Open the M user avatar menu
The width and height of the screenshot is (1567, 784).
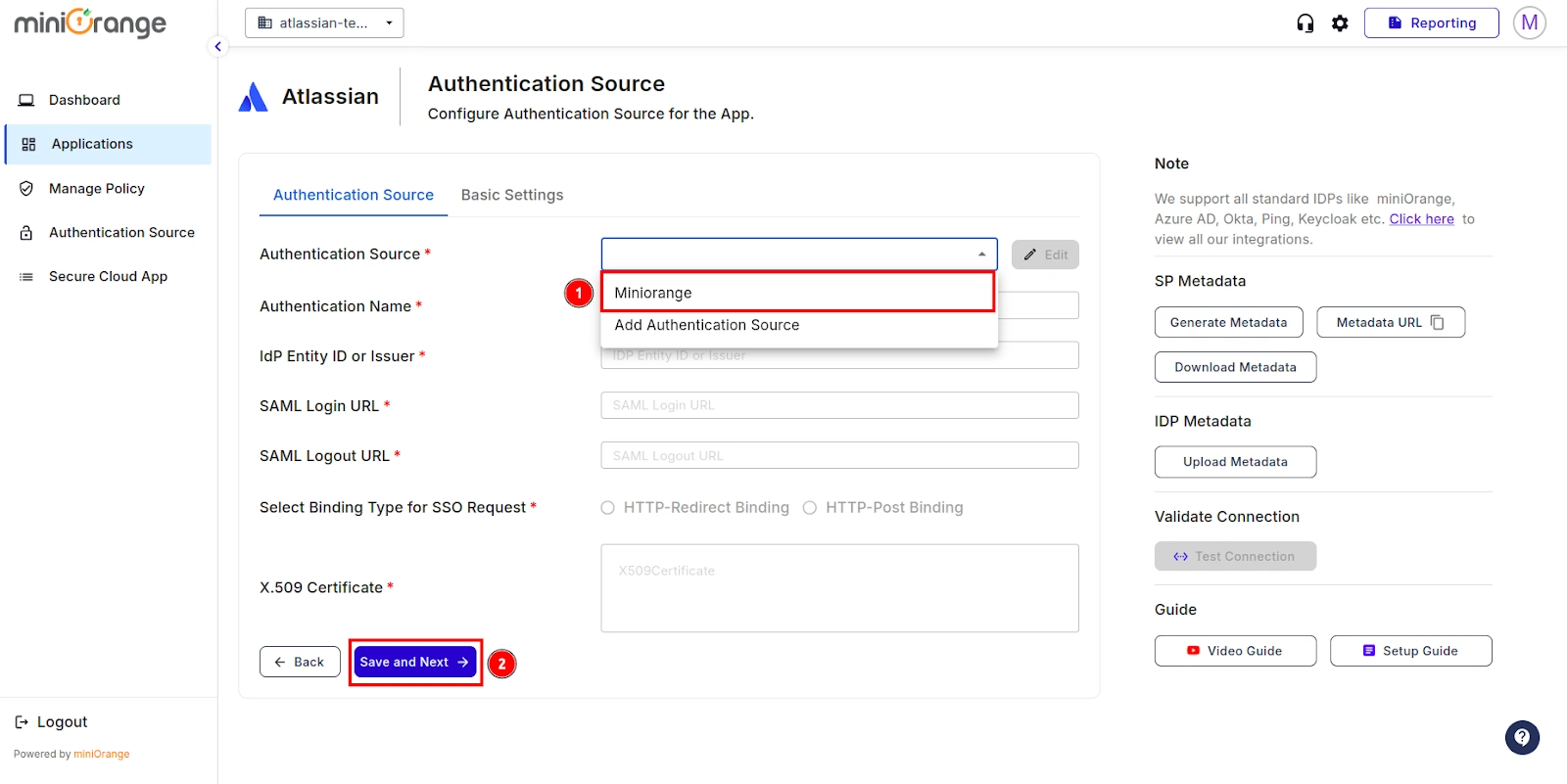point(1529,23)
